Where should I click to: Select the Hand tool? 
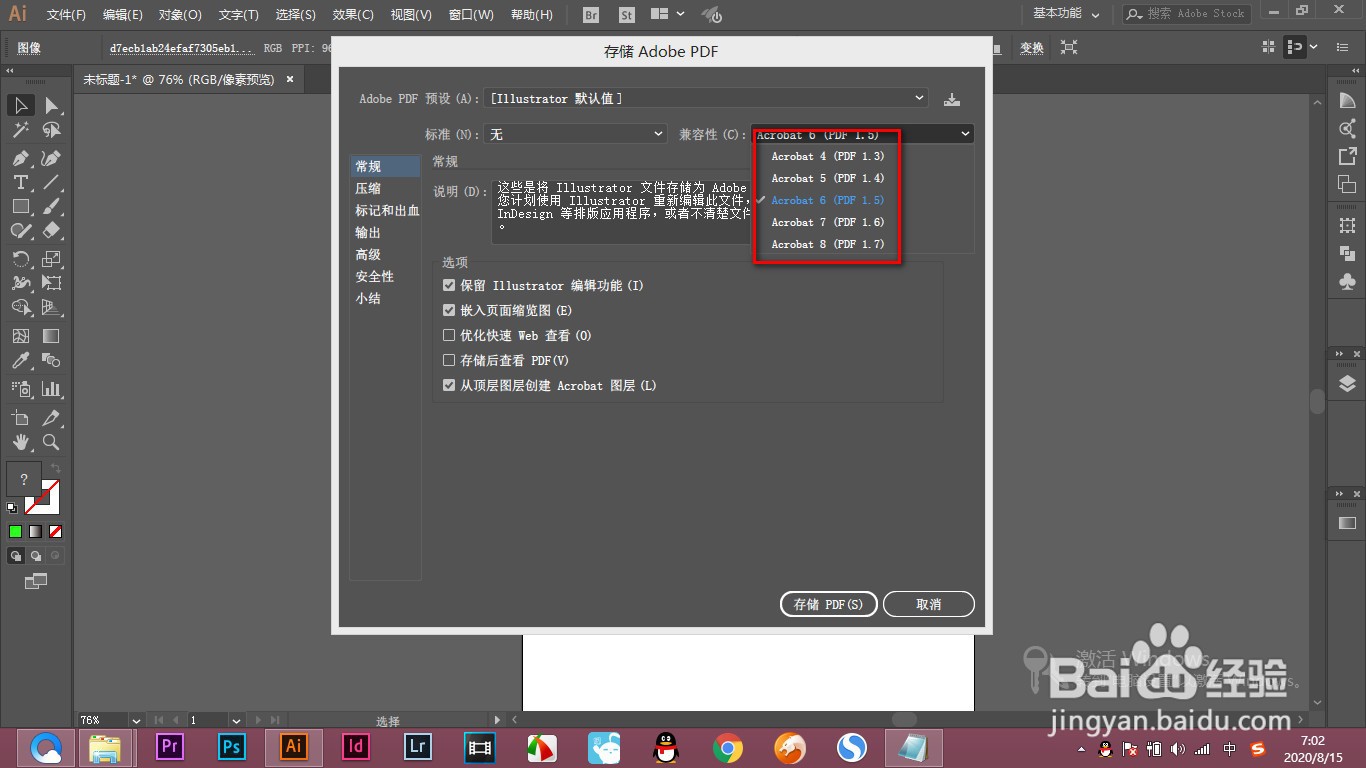pyautogui.click(x=21, y=441)
